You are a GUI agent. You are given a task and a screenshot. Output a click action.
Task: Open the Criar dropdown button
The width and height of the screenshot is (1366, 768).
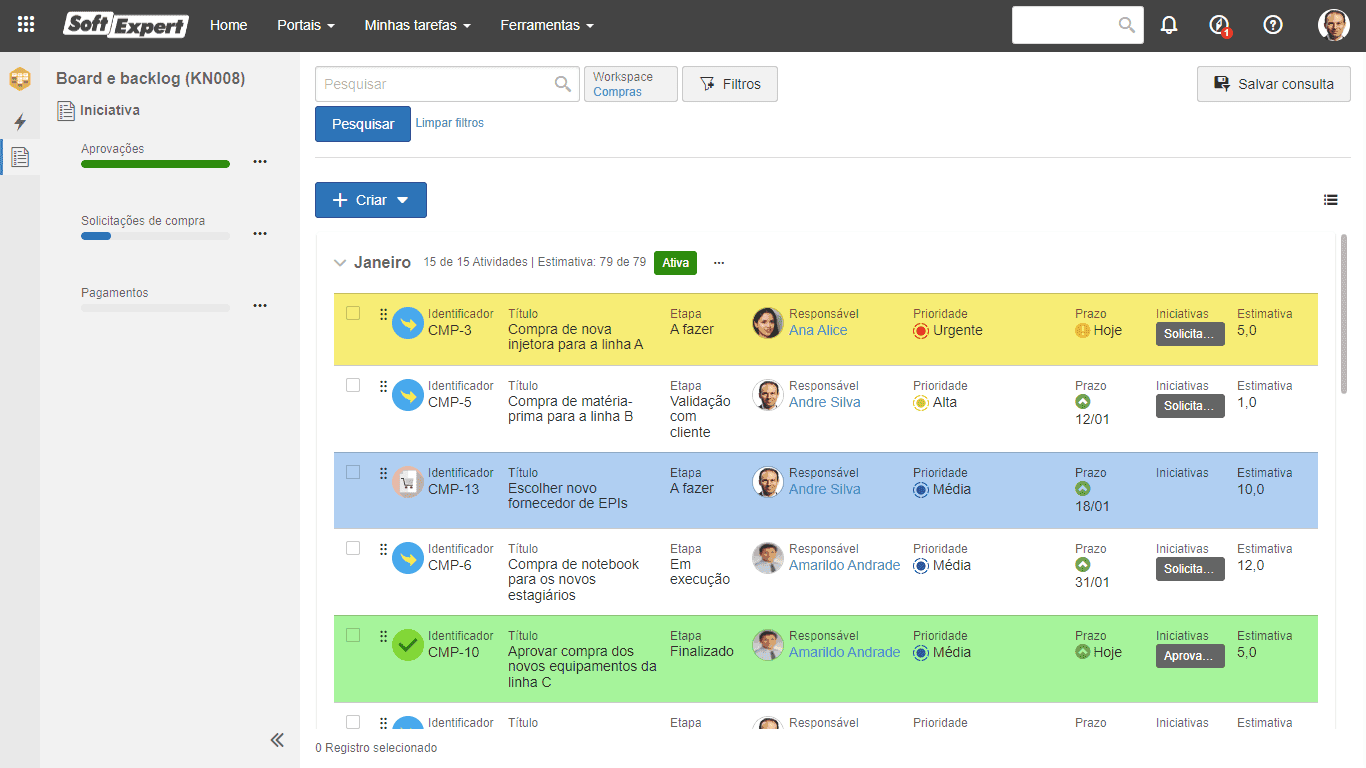coord(371,200)
